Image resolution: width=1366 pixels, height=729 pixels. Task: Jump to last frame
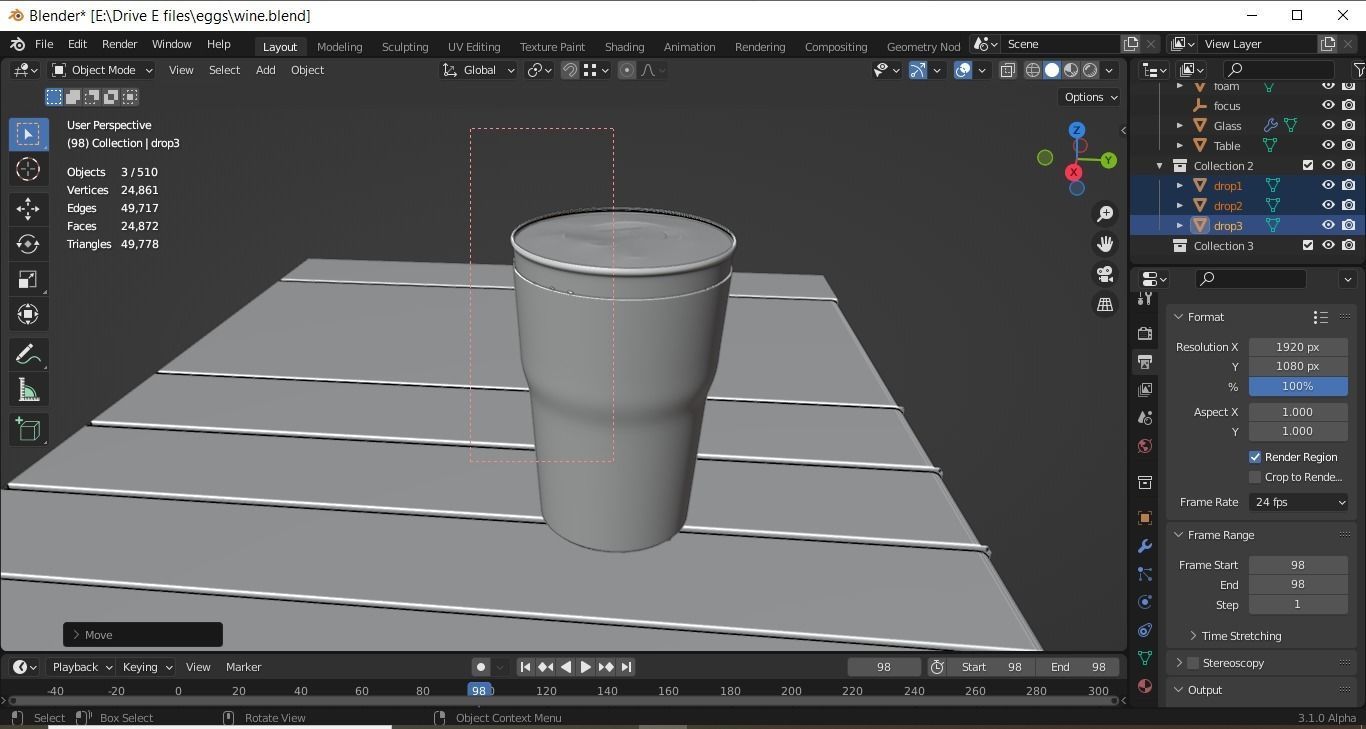(x=626, y=667)
